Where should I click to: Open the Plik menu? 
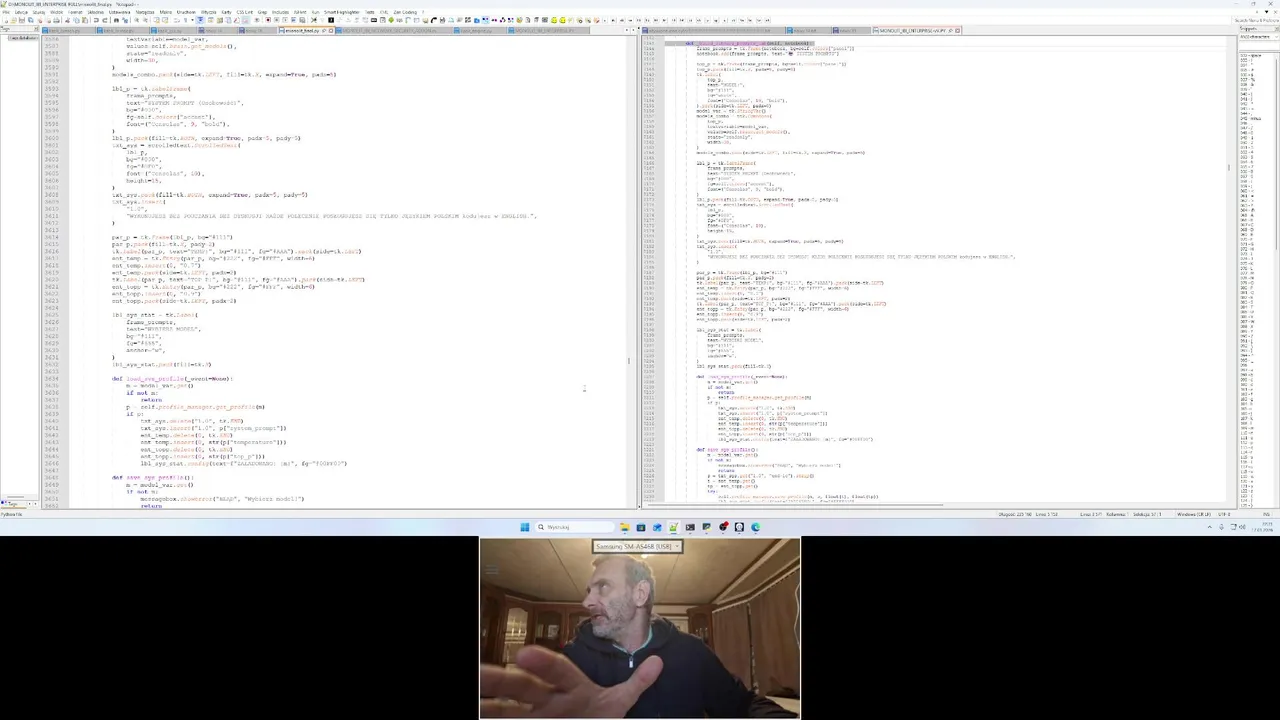point(6,12)
